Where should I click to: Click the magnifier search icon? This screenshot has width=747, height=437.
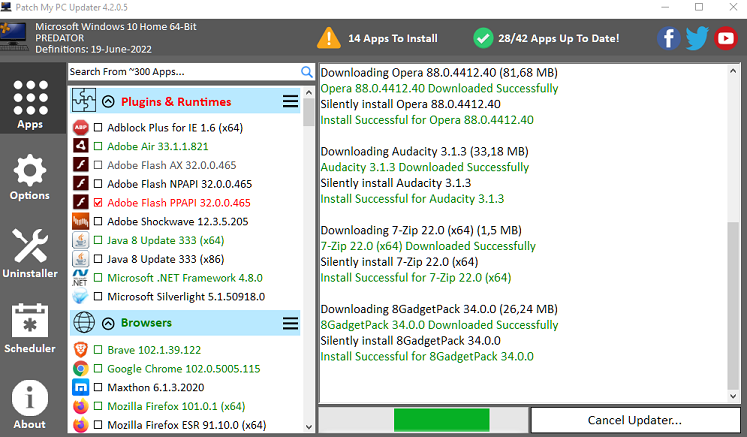[x=307, y=72]
